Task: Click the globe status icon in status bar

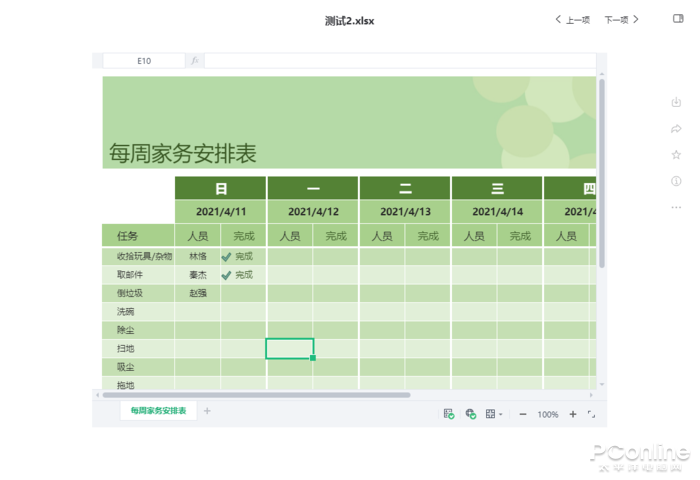Action: 470,414
